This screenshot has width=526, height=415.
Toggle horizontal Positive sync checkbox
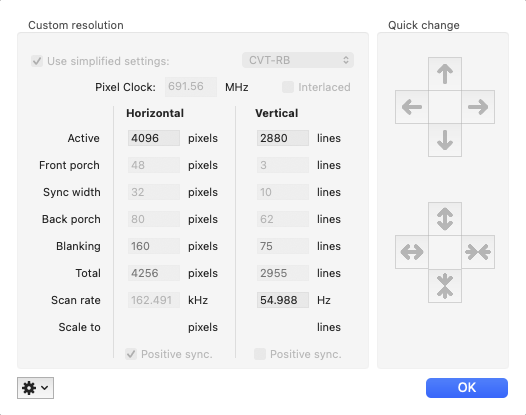pos(131,354)
